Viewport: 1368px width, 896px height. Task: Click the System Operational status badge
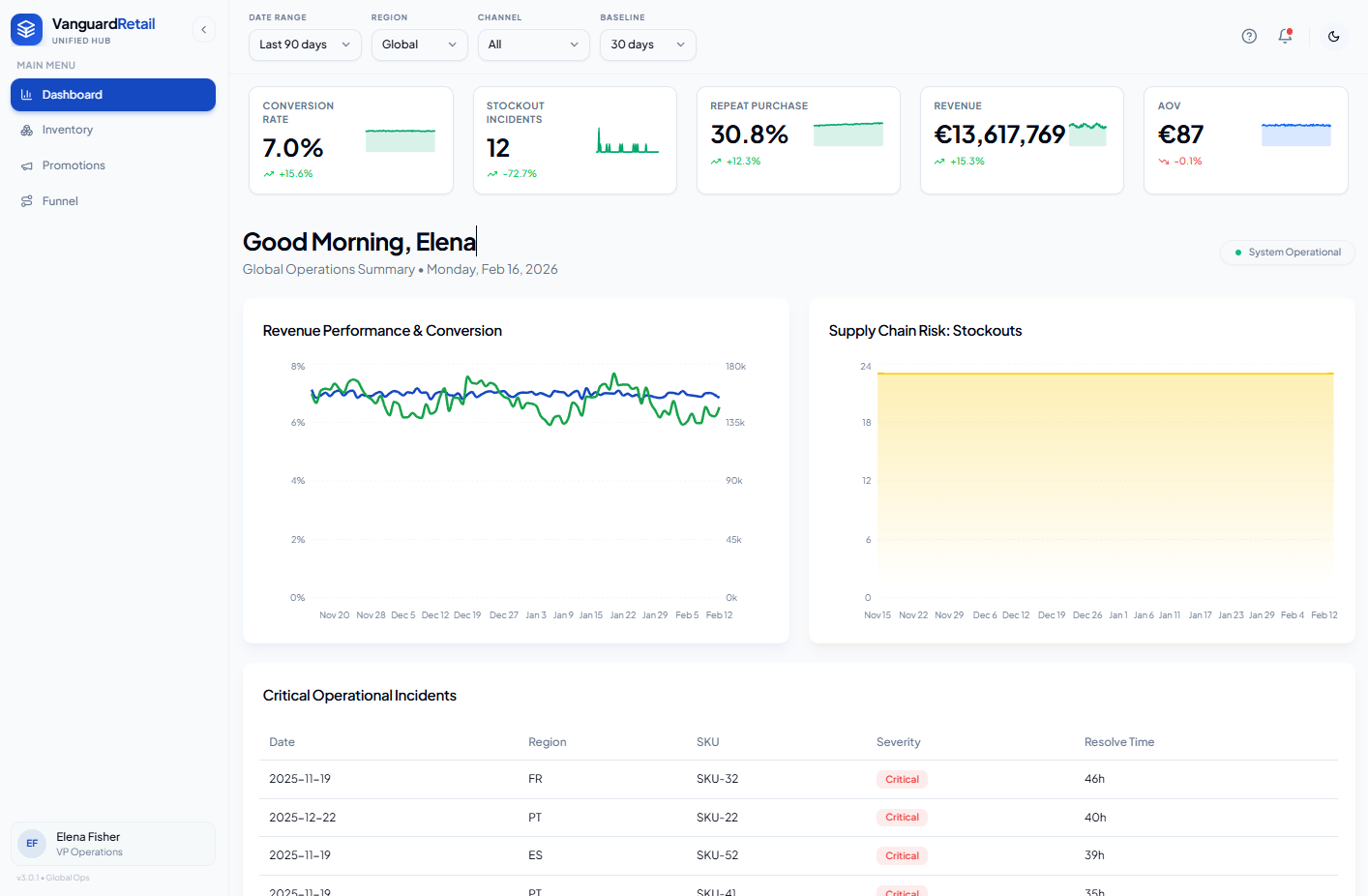tap(1288, 253)
